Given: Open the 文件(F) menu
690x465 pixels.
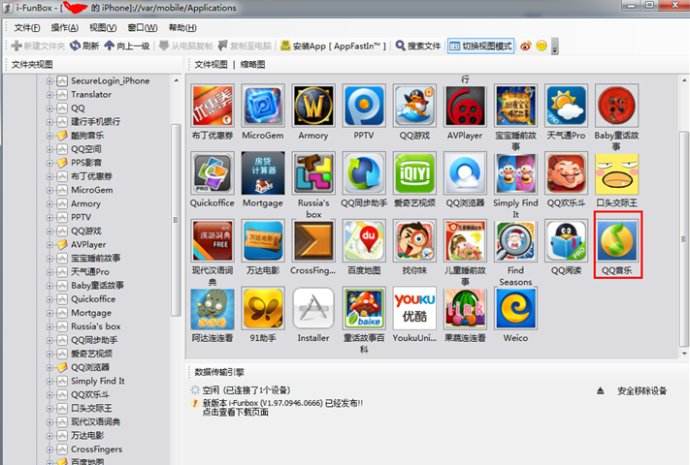Looking at the screenshot, I should [27, 28].
